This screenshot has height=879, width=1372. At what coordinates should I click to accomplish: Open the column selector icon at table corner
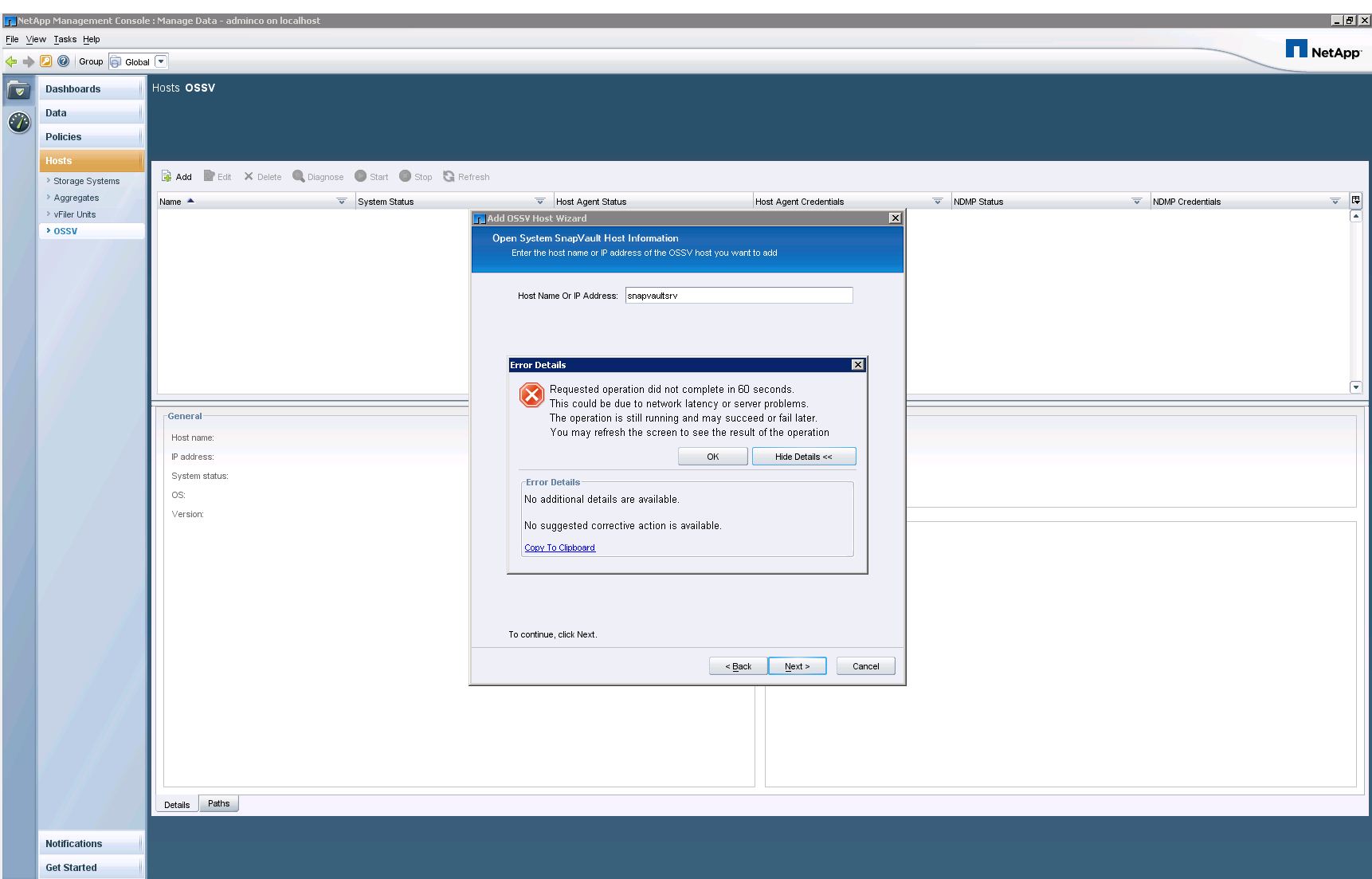(1356, 201)
